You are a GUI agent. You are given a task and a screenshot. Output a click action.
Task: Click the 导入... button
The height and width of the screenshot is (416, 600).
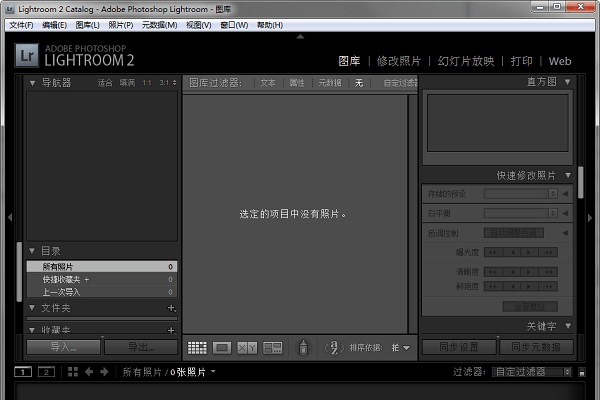point(64,347)
